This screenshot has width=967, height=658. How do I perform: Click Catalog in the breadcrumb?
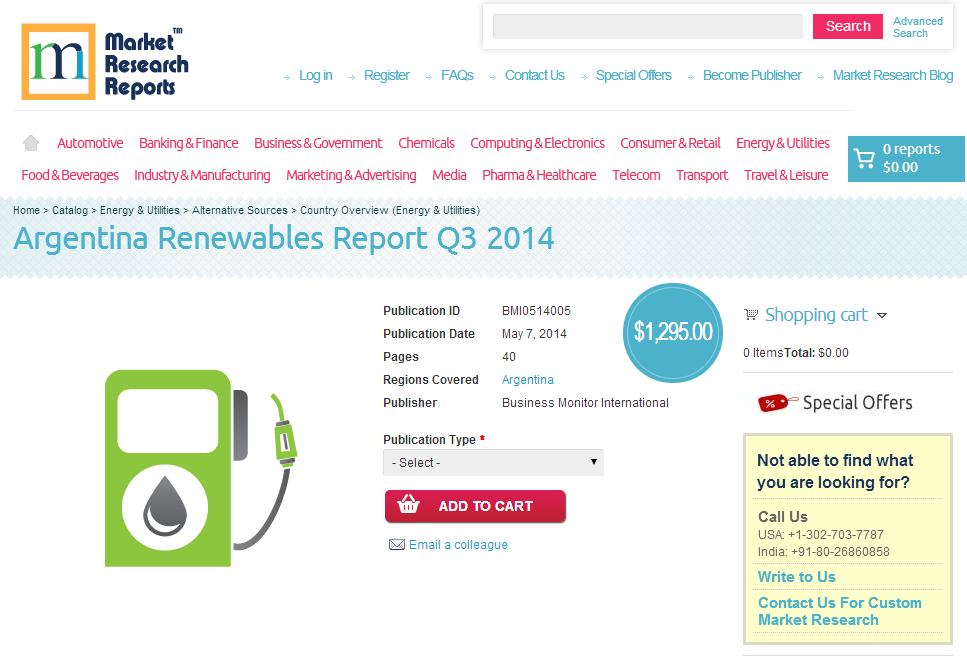point(70,210)
